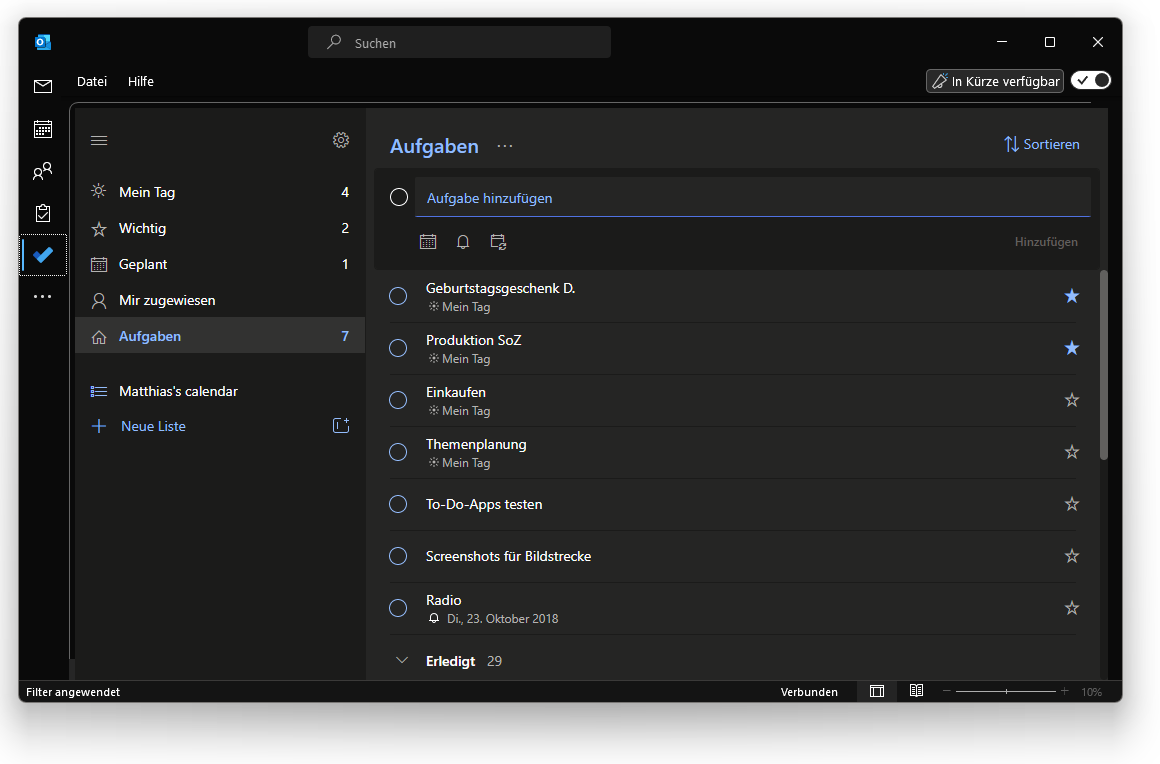Open Mail from the left navigation bar
1160x764 pixels.
click(x=42, y=87)
